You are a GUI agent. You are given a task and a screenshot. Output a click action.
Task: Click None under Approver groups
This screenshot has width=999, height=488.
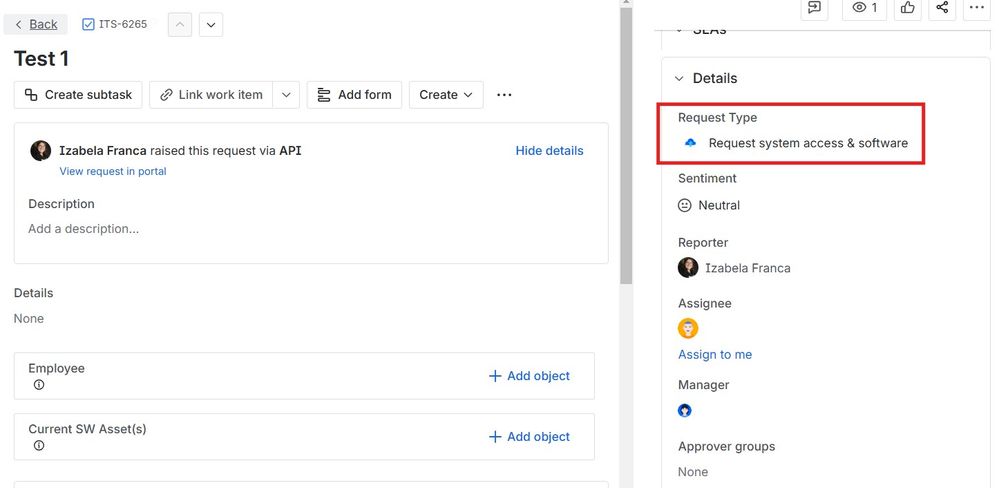coord(693,472)
